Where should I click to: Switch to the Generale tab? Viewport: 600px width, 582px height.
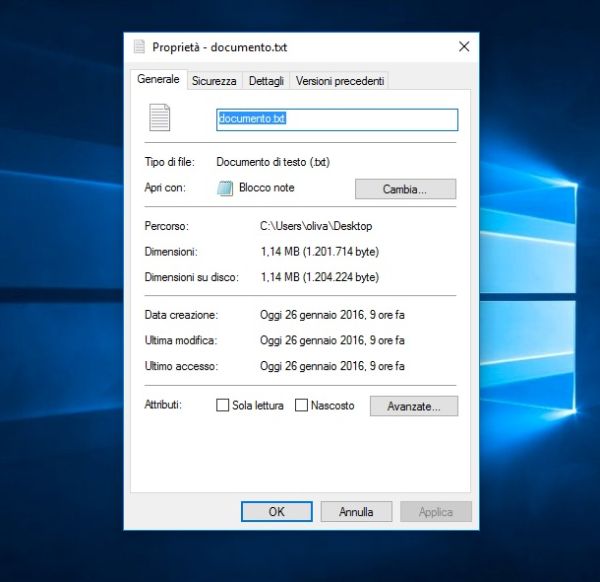(x=158, y=80)
